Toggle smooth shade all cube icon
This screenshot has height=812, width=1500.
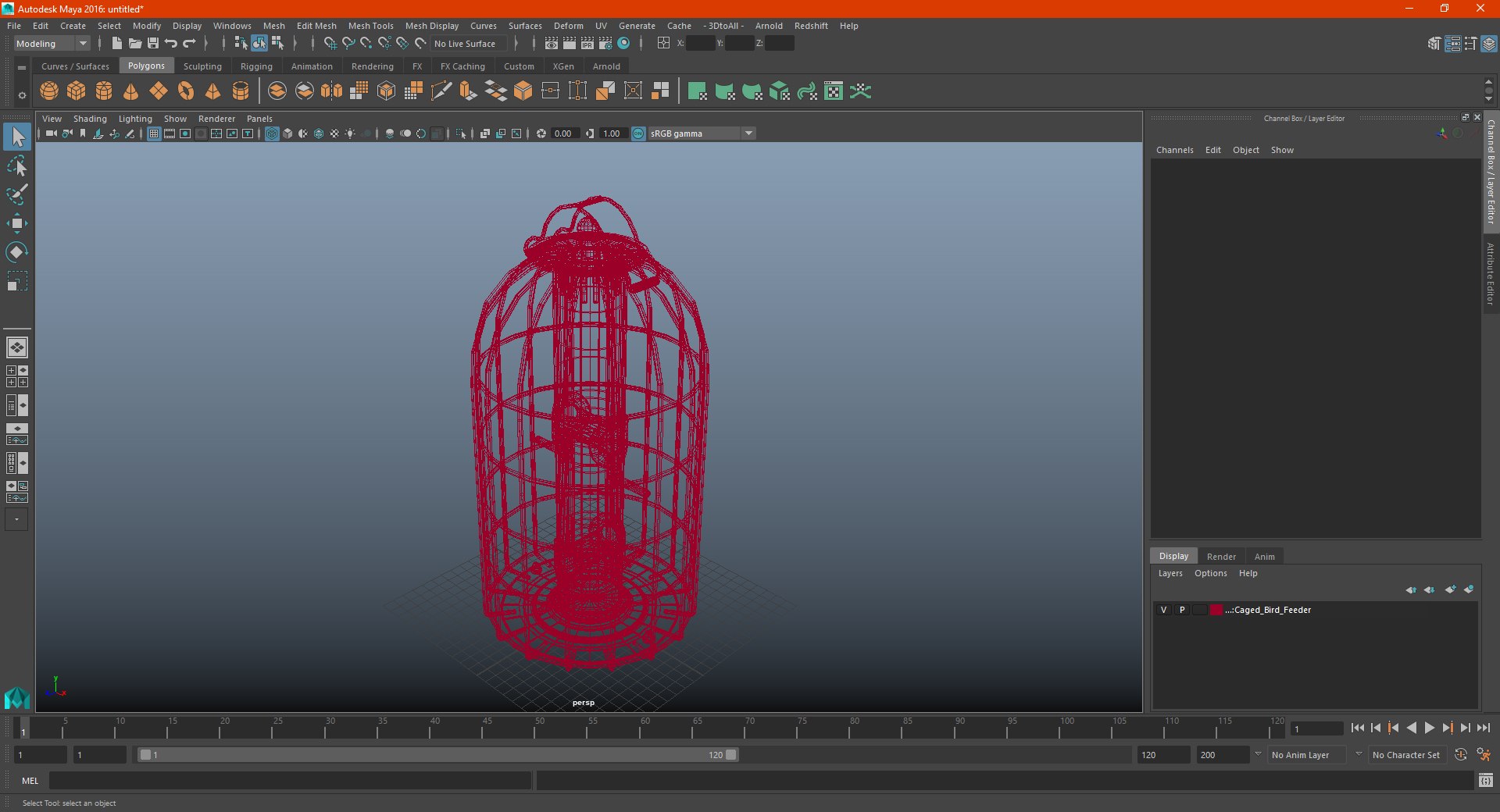coord(287,134)
